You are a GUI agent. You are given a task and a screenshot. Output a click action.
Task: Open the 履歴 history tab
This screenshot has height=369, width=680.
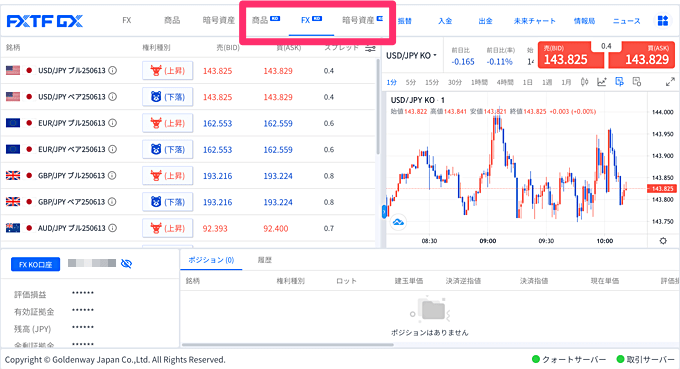point(265,260)
